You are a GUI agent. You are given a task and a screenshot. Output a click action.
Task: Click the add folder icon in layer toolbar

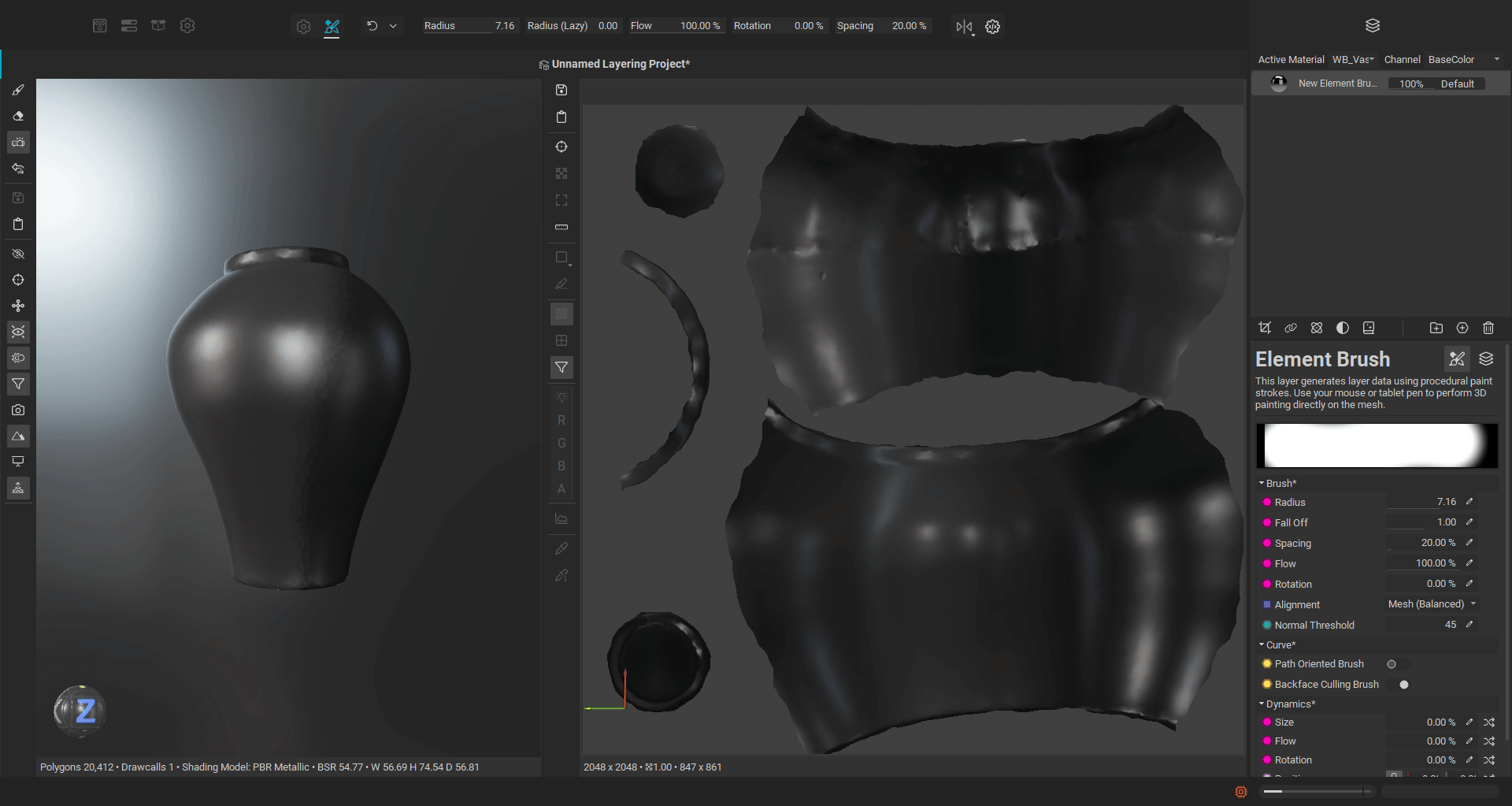click(1436, 328)
